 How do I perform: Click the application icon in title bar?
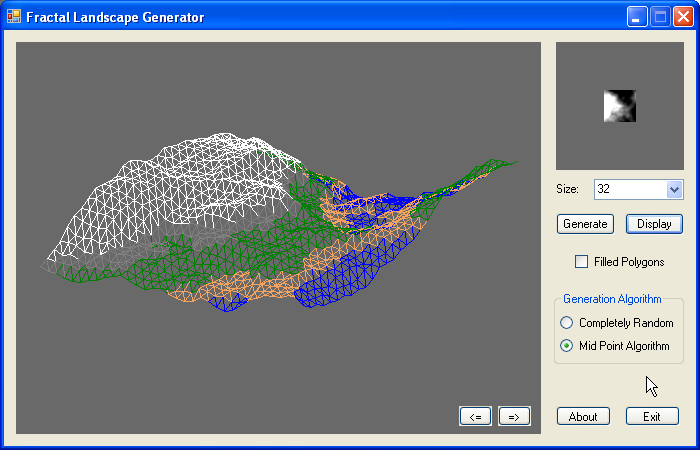coord(14,17)
